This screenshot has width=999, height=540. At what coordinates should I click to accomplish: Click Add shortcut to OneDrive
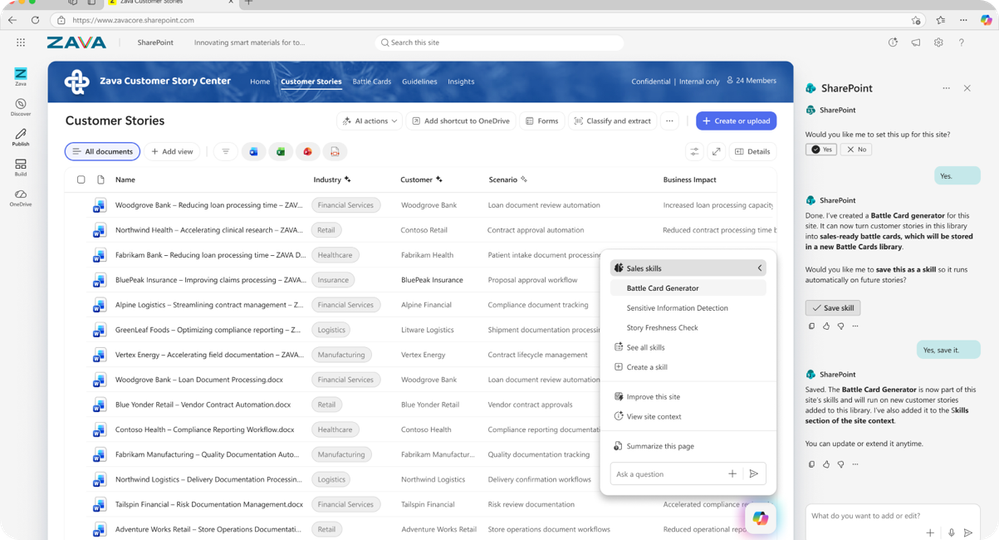coord(461,121)
